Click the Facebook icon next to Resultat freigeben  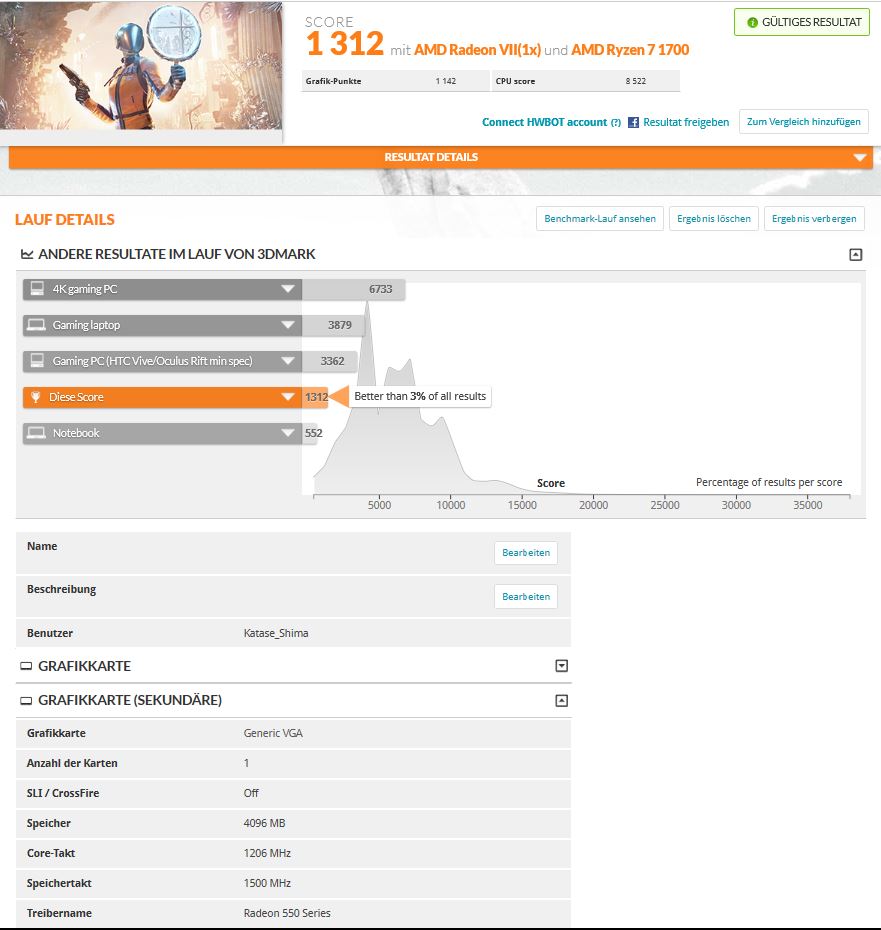(633, 122)
